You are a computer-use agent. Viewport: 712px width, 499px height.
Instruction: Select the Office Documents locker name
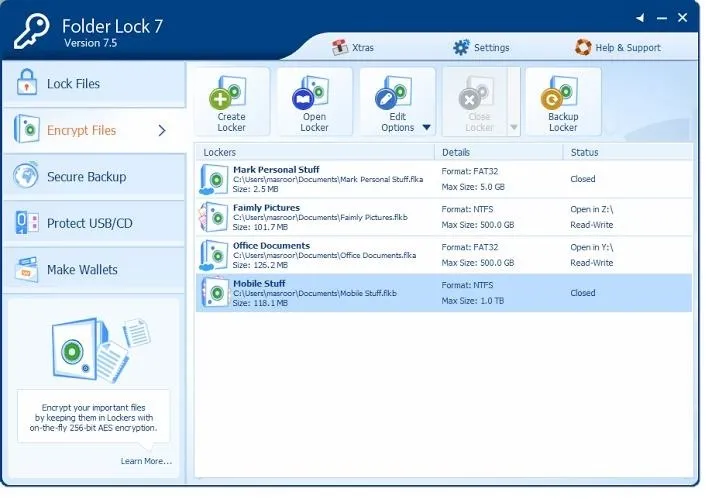(x=271, y=246)
